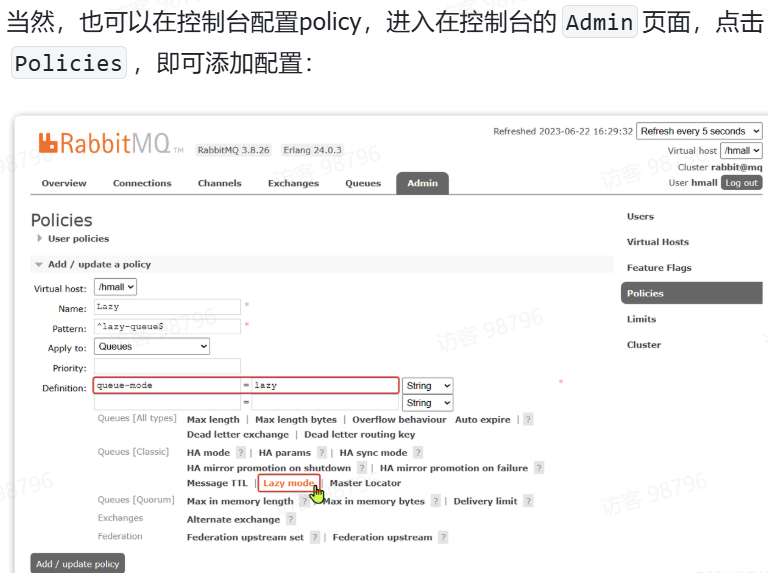The width and height of the screenshot is (768, 573).
Task: Focus the Pattern input field
Action: click(x=167, y=326)
